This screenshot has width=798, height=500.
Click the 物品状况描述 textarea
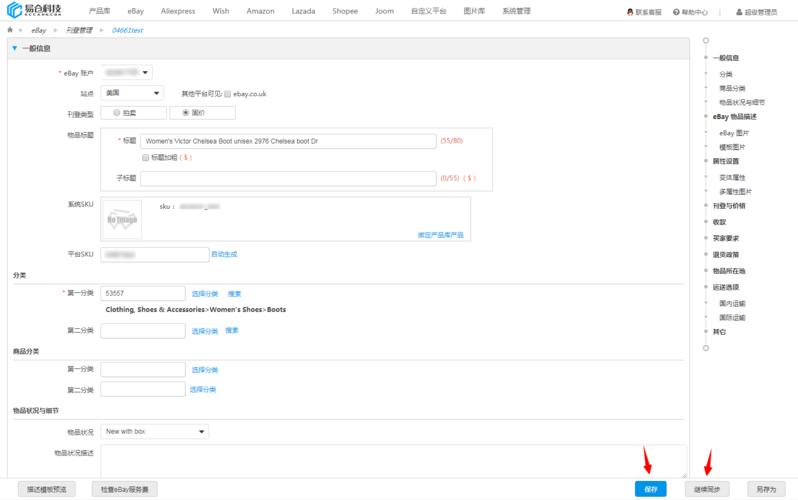(393, 461)
